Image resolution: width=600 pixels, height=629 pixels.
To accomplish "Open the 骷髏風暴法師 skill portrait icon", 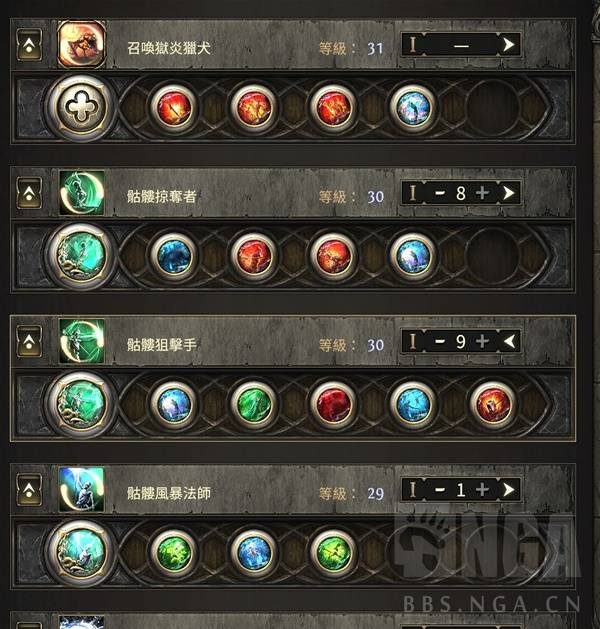I will tap(82, 490).
